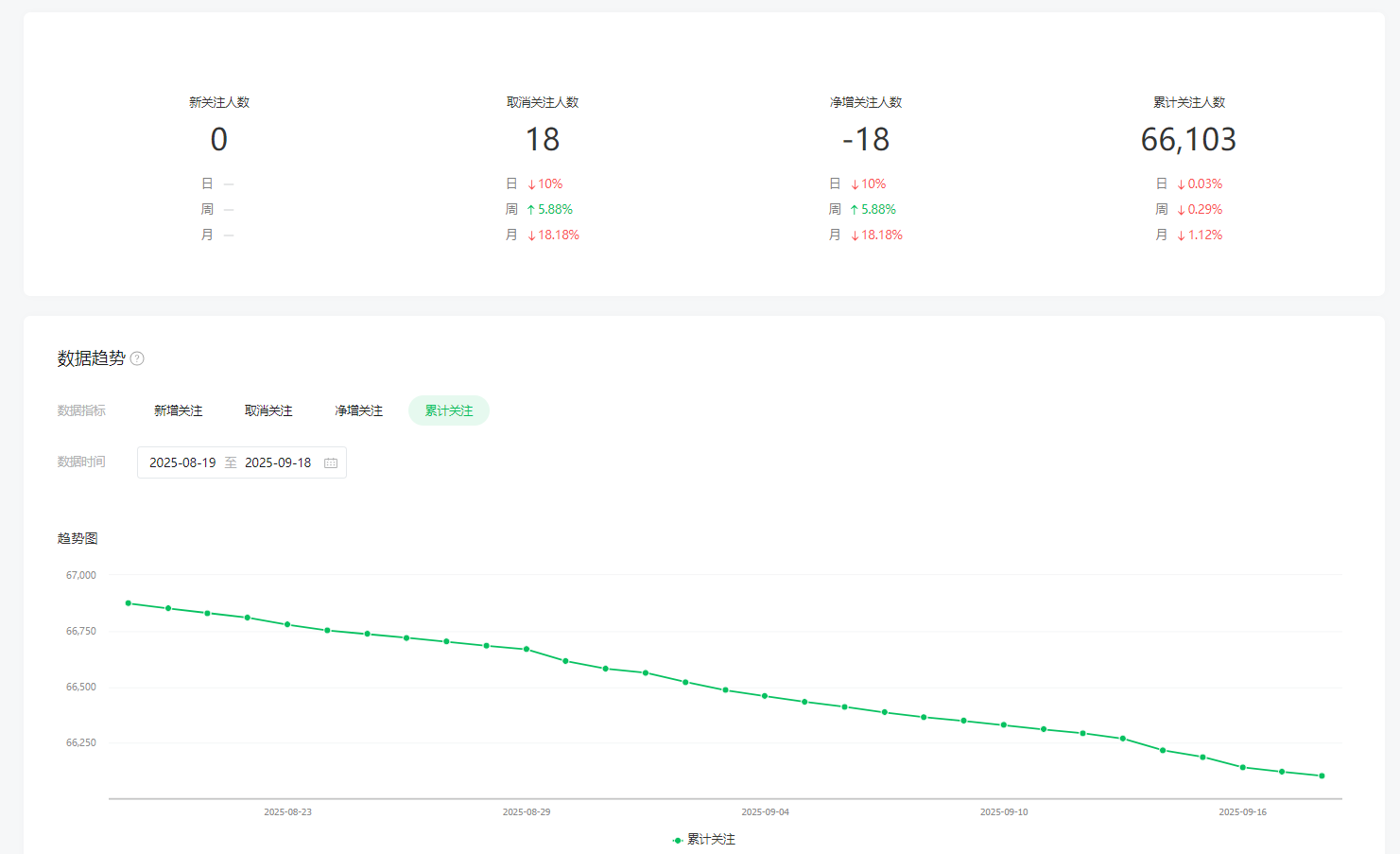This screenshot has height=854, width=1400.
Task: Select the 取消关注 metric tab
Action: 268,410
